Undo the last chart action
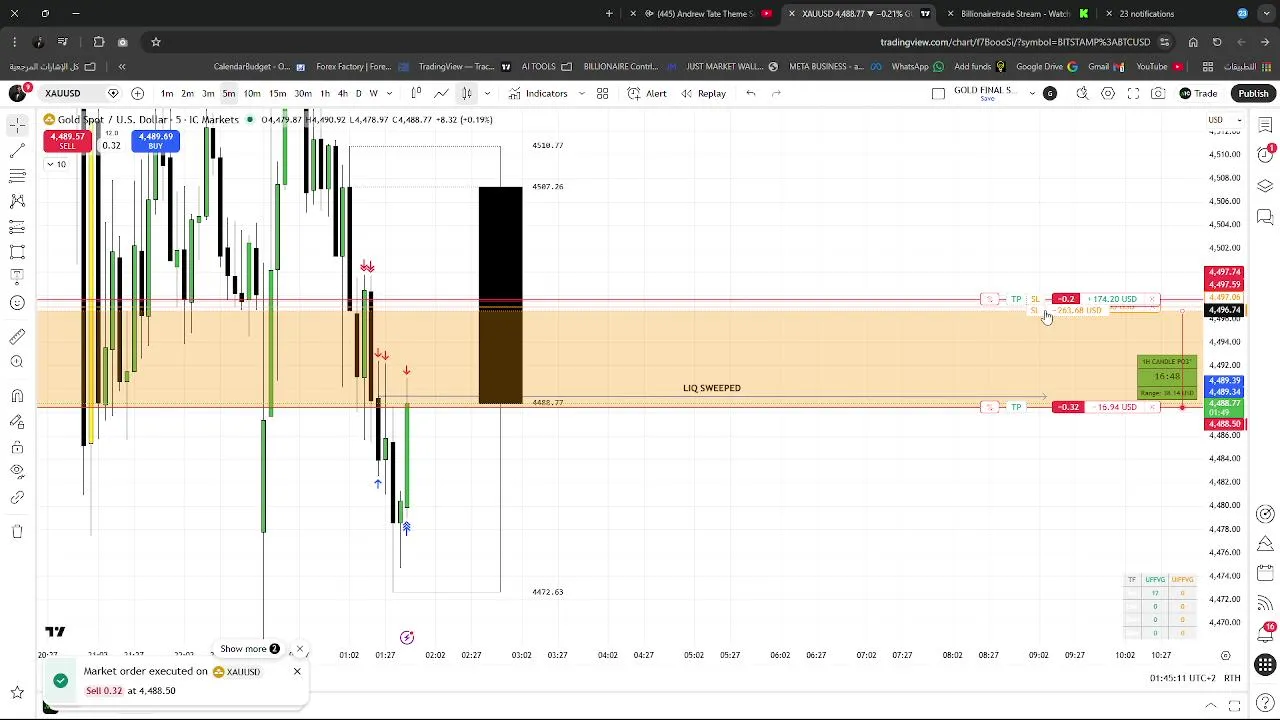1280x720 pixels. click(x=750, y=93)
